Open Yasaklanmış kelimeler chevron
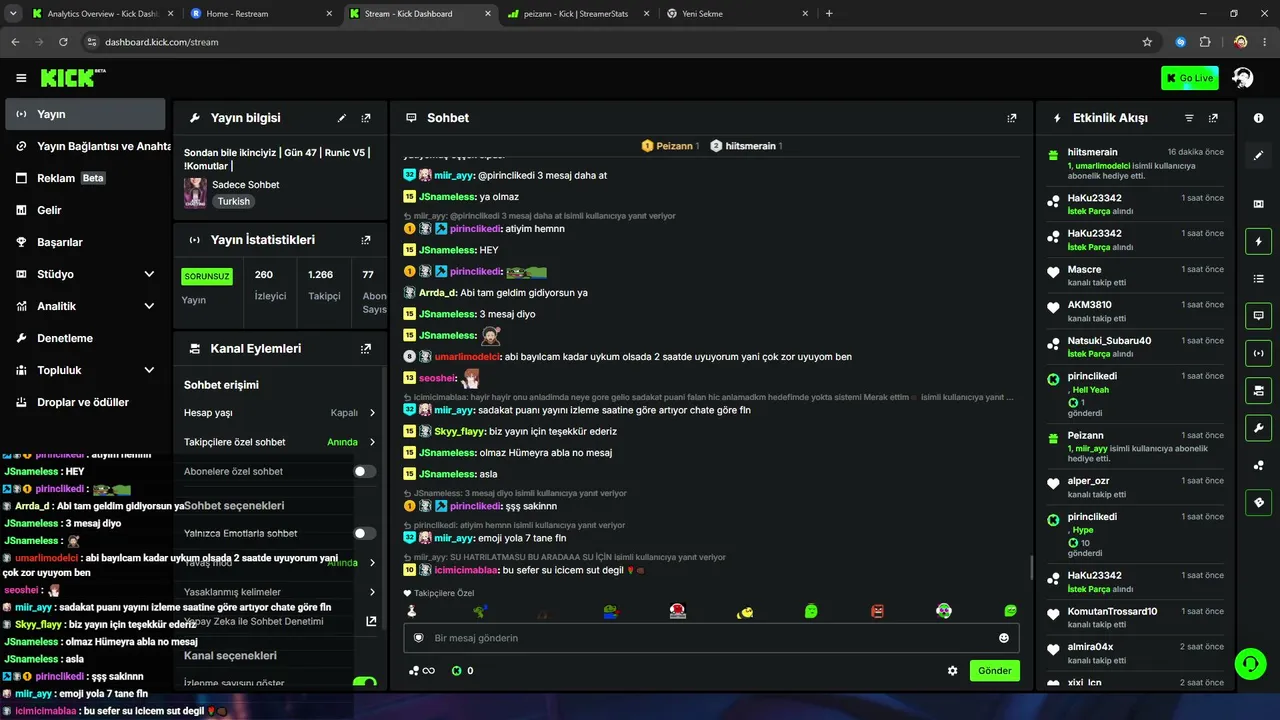 [372, 592]
